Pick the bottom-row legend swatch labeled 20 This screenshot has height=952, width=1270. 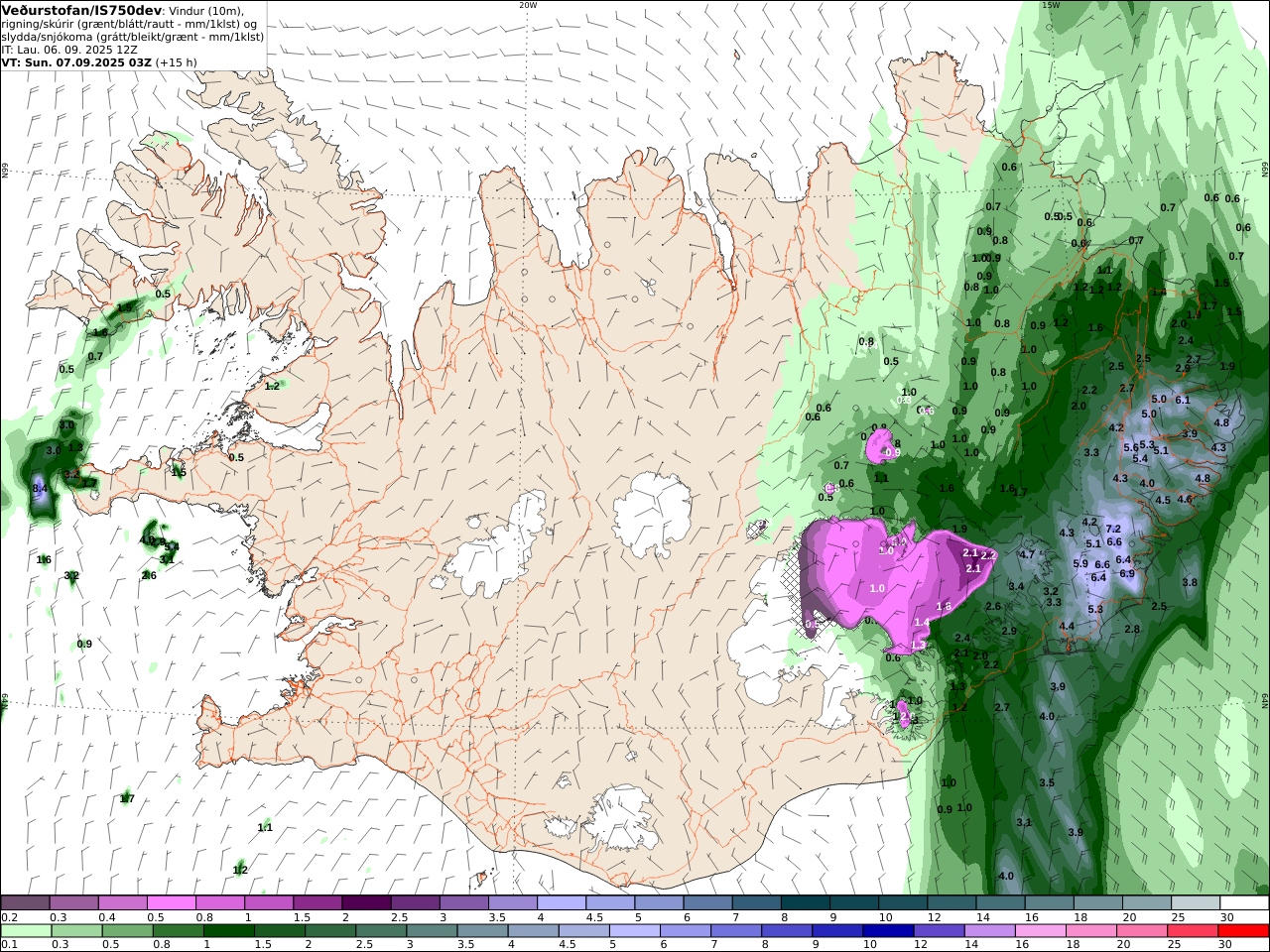coord(1143,931)
